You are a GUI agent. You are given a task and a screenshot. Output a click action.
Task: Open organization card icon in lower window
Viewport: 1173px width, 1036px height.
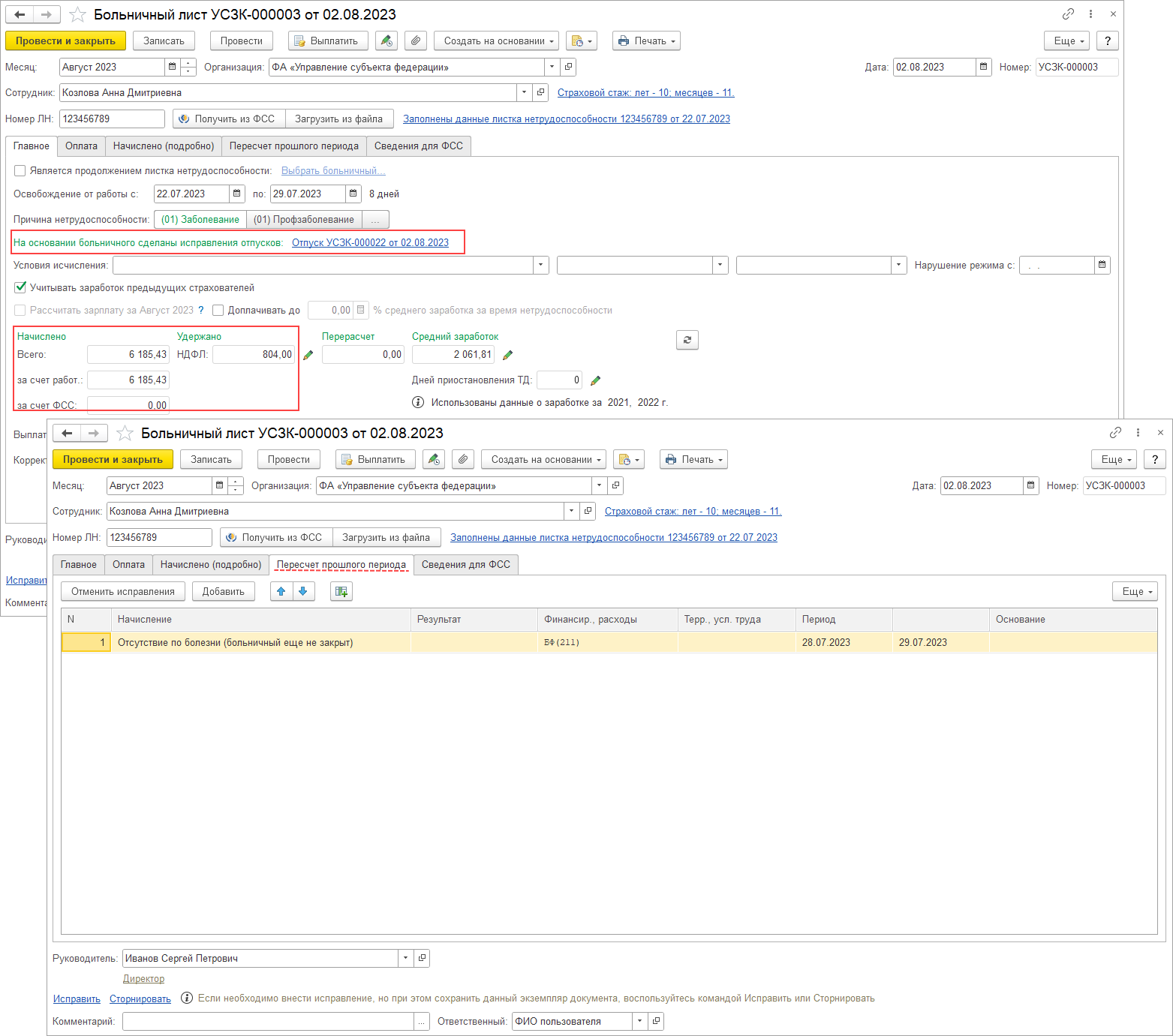click(615, 485)
